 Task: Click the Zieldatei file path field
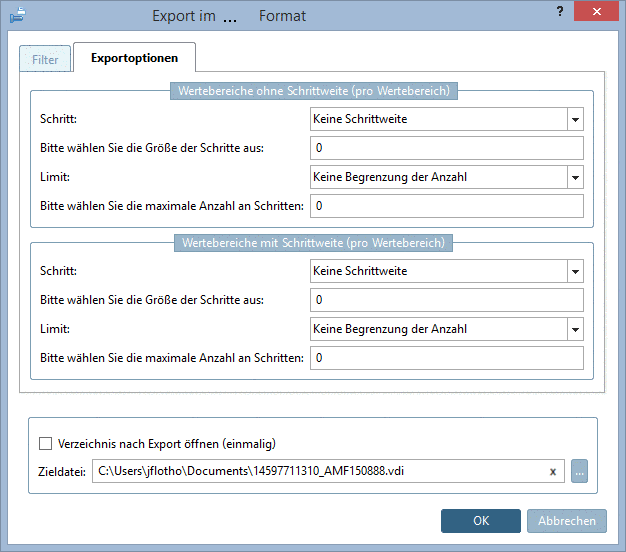click(320, 472)
